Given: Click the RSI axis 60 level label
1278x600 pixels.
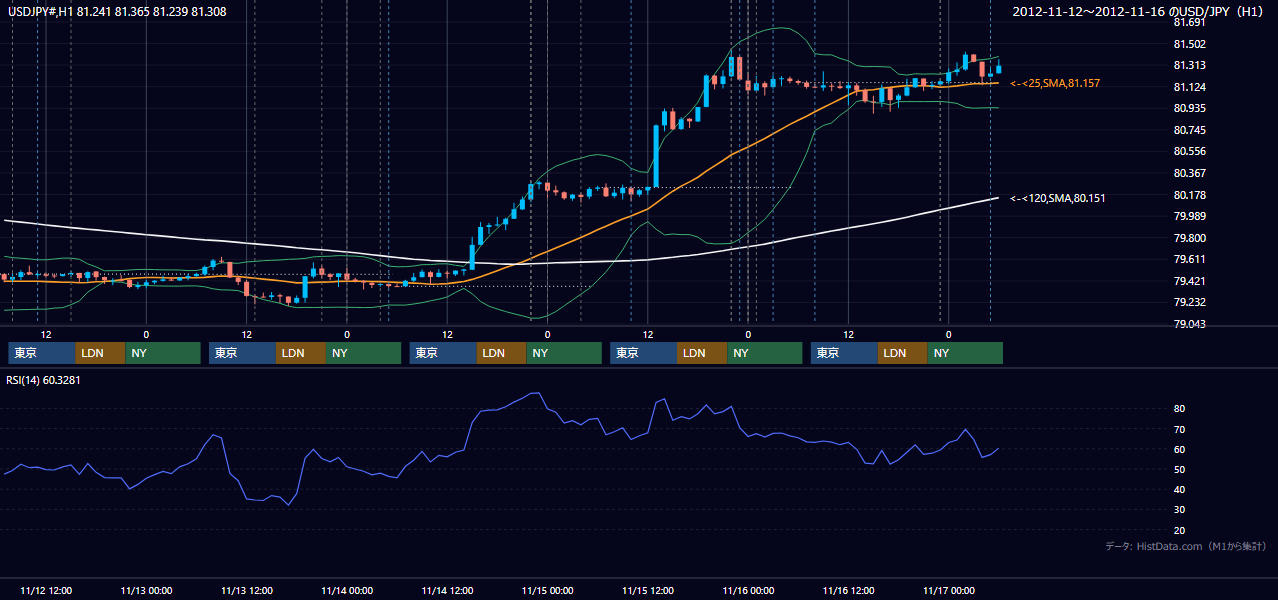Looking at the screenshot, I should coord(1179,449).
